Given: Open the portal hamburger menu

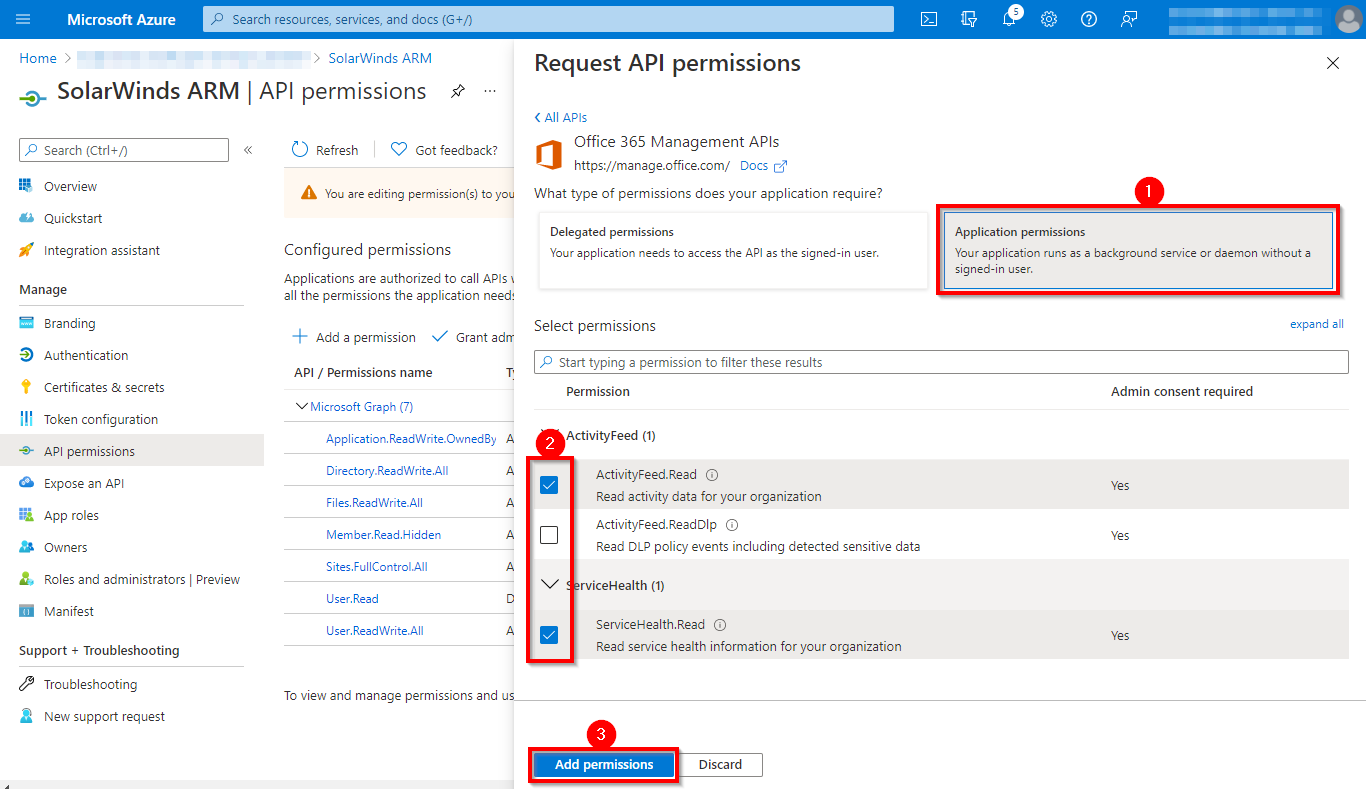Looking at the screenshot, I should click(x=22, y=18).
